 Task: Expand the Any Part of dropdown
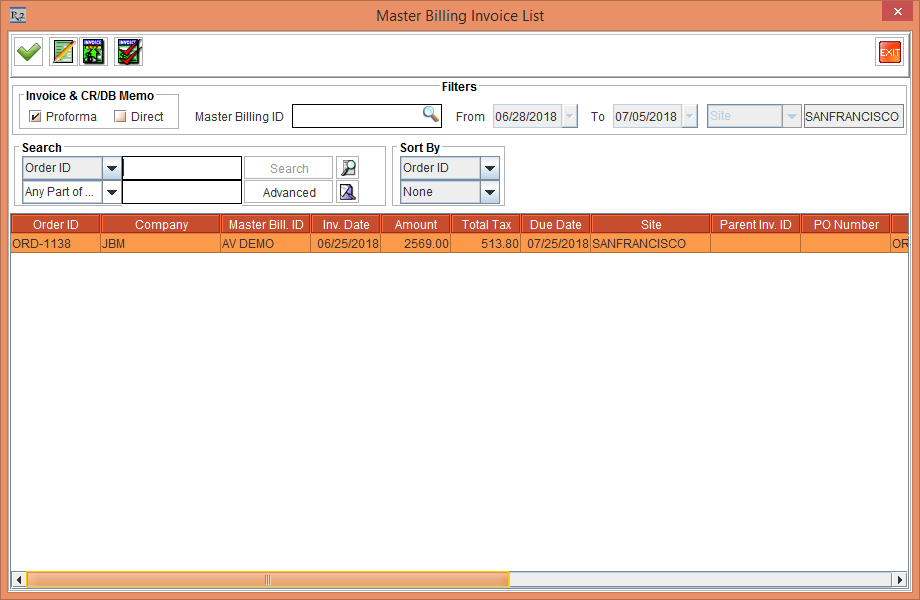[111, 192]
